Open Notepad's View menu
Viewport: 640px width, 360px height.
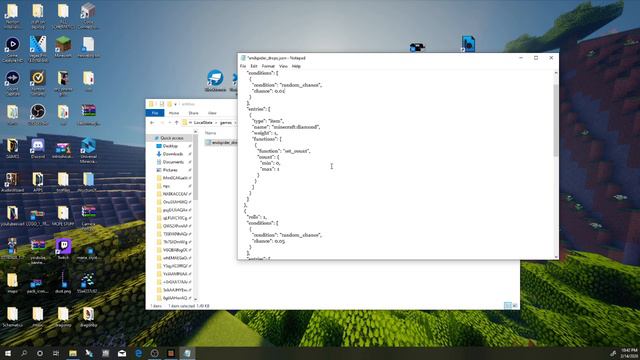(283, 66)
